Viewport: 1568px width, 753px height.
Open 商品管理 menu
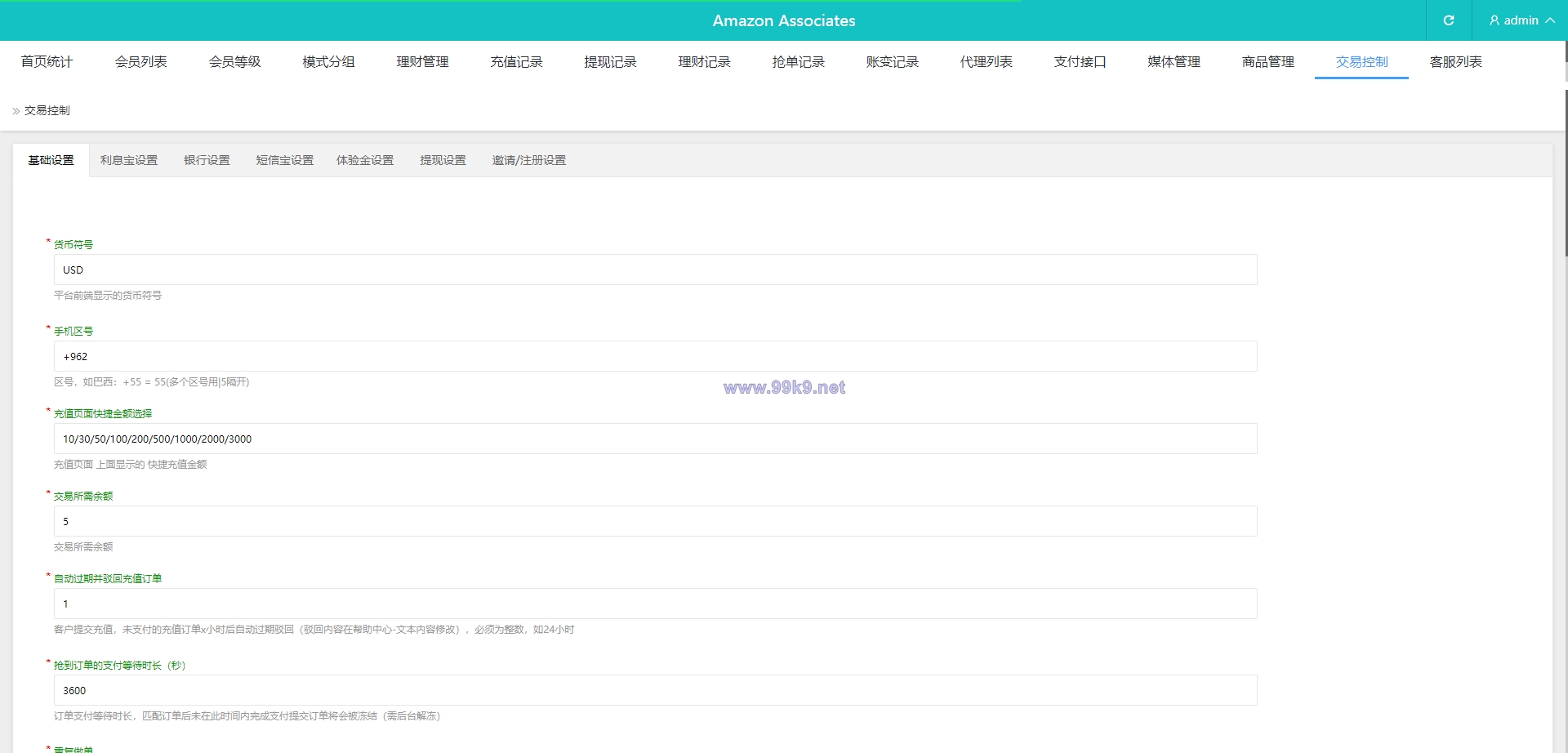click(1267, 61)
